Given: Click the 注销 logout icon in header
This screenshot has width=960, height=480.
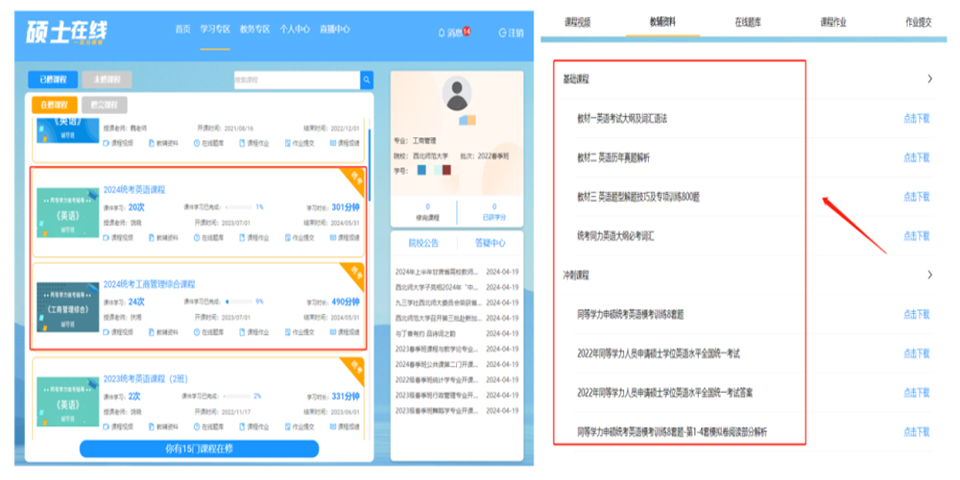Looking at the screenshot, I should (503, 33).
